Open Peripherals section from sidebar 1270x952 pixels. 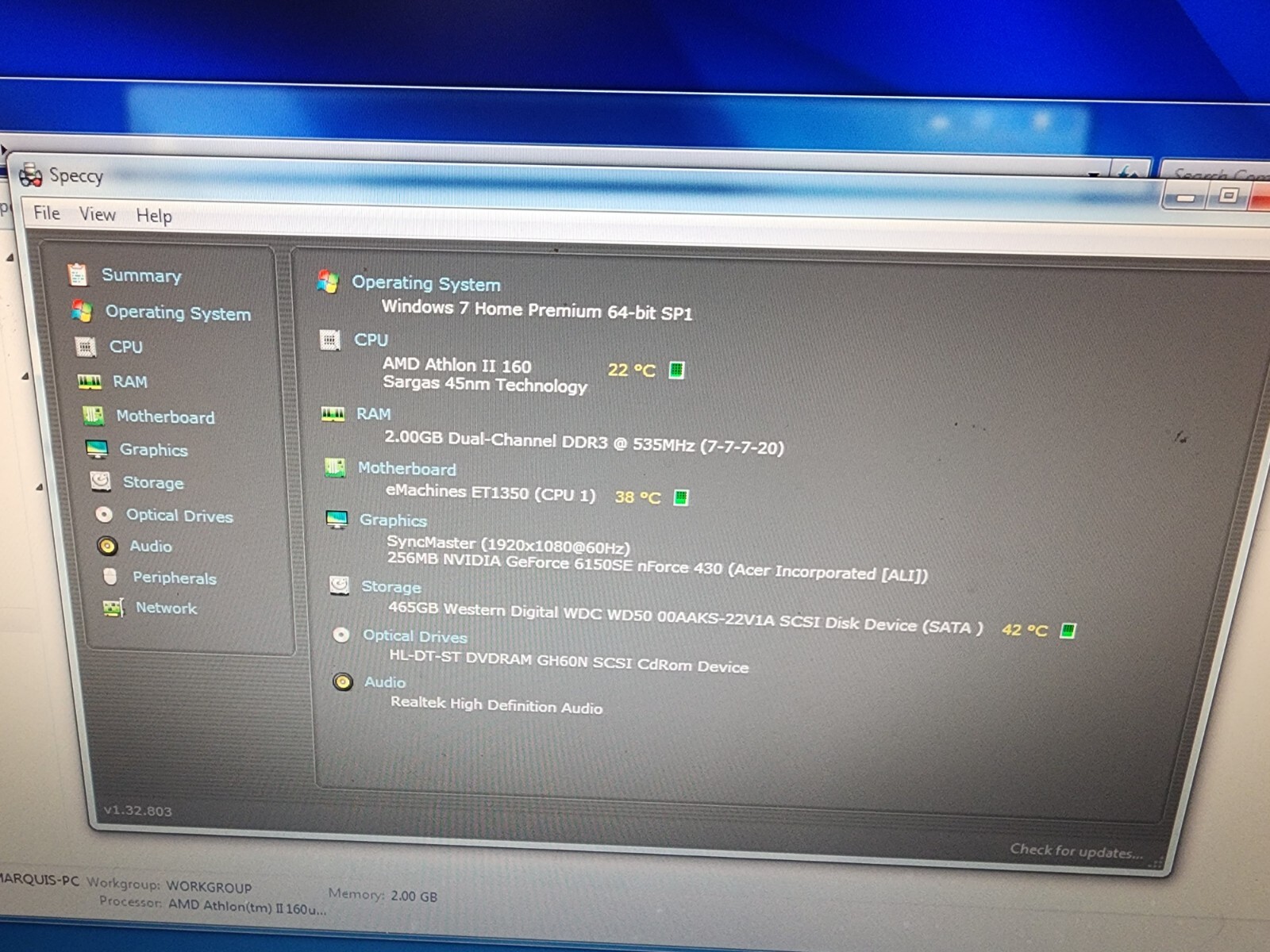[175, 578]
